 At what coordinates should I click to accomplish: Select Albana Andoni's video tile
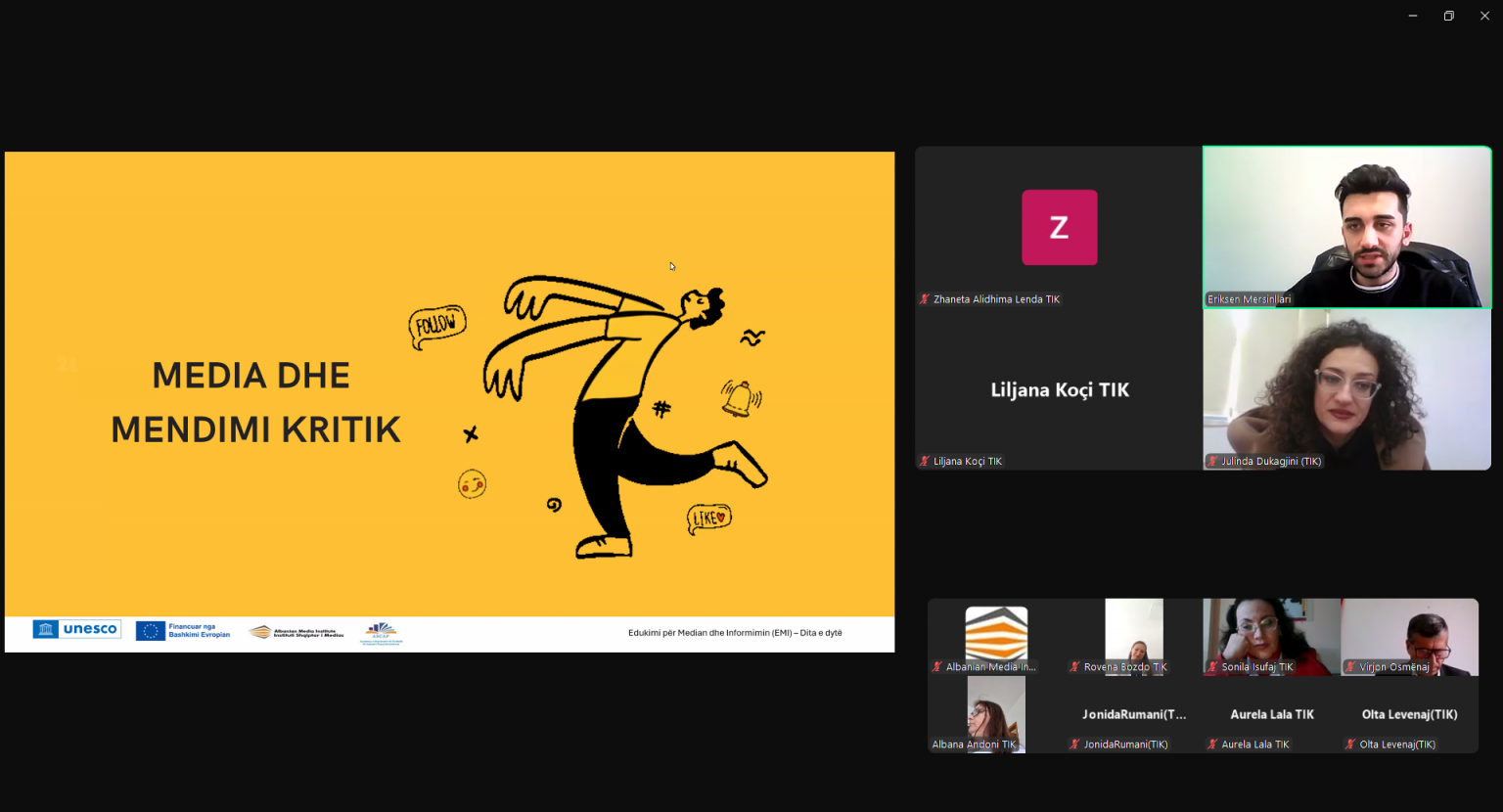coord(996,712)
